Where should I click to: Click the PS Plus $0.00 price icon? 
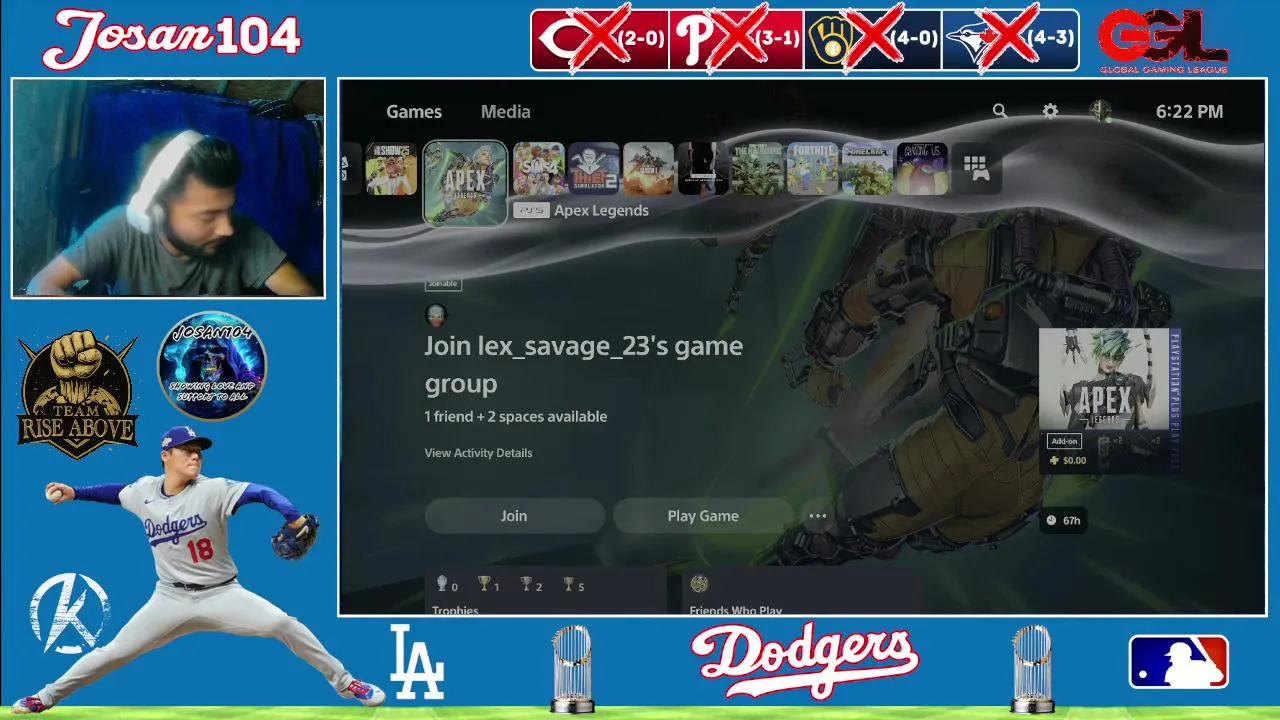pos(1054,461)
